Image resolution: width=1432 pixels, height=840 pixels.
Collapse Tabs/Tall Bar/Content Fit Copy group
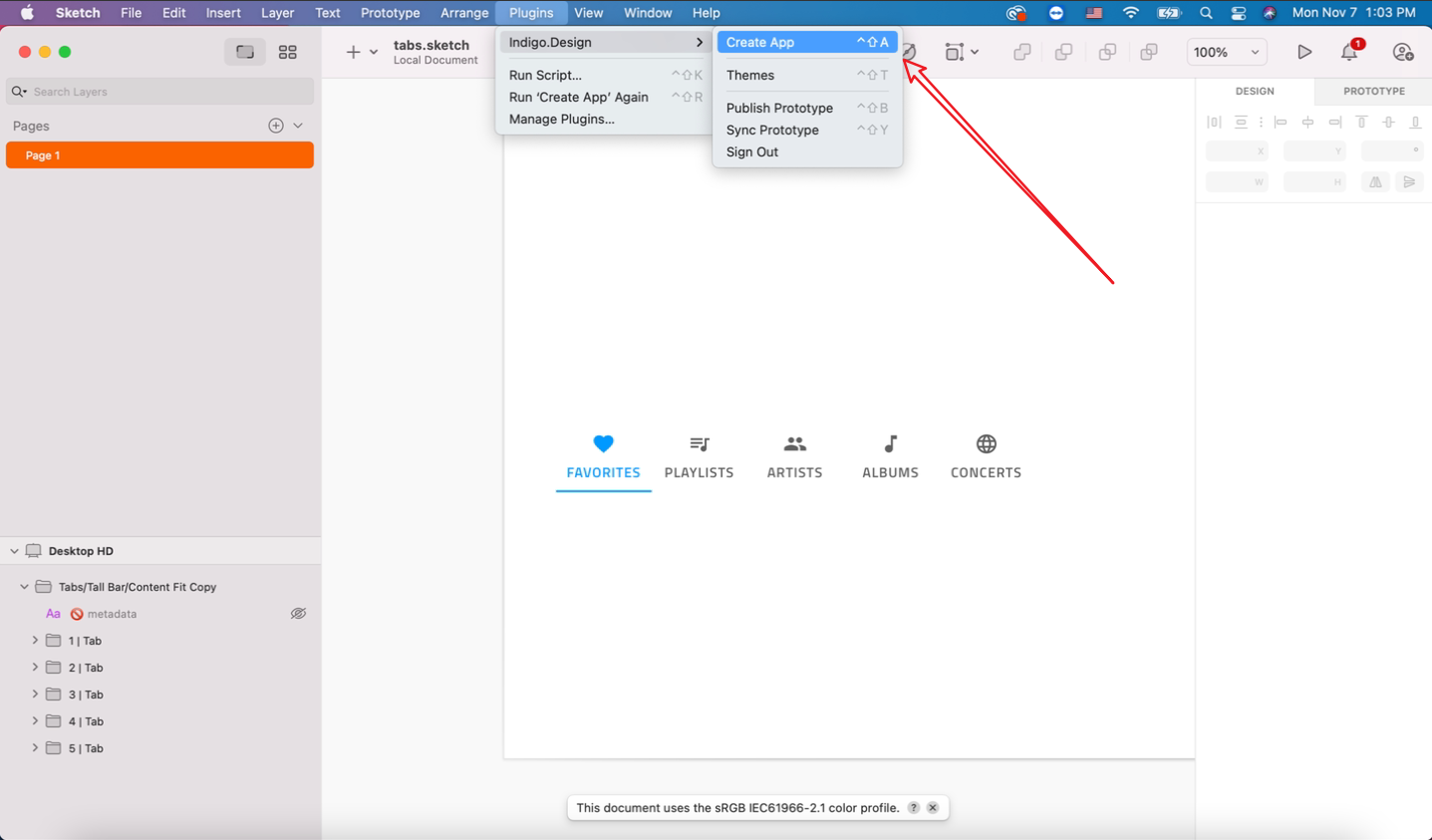[x=25, y=587]
